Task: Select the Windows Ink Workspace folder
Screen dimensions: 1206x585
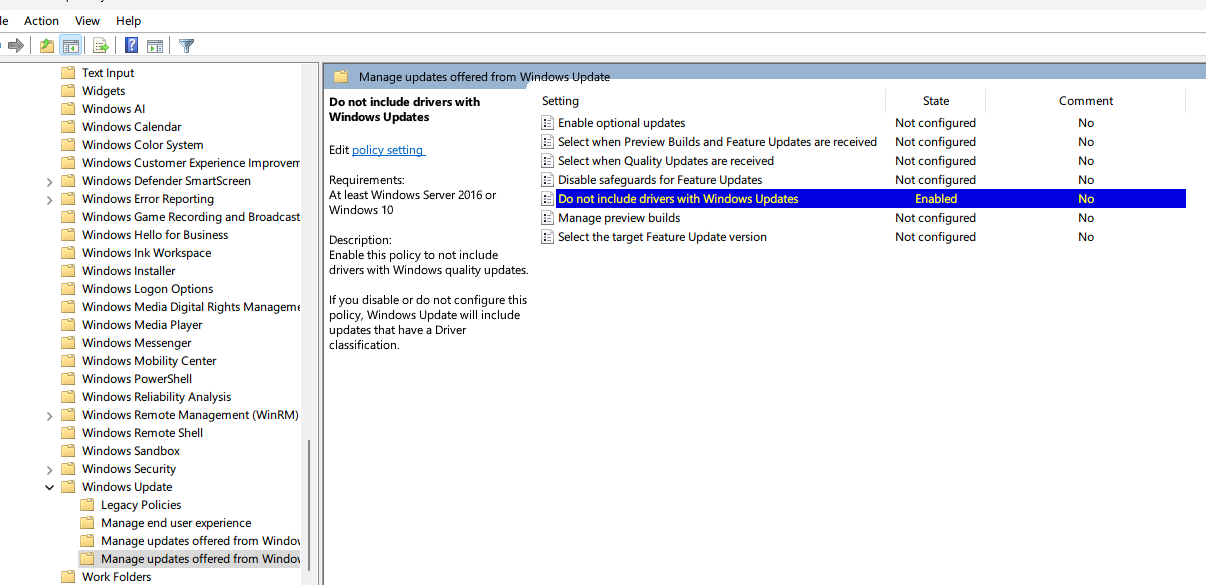Action: tap(146, 253)
